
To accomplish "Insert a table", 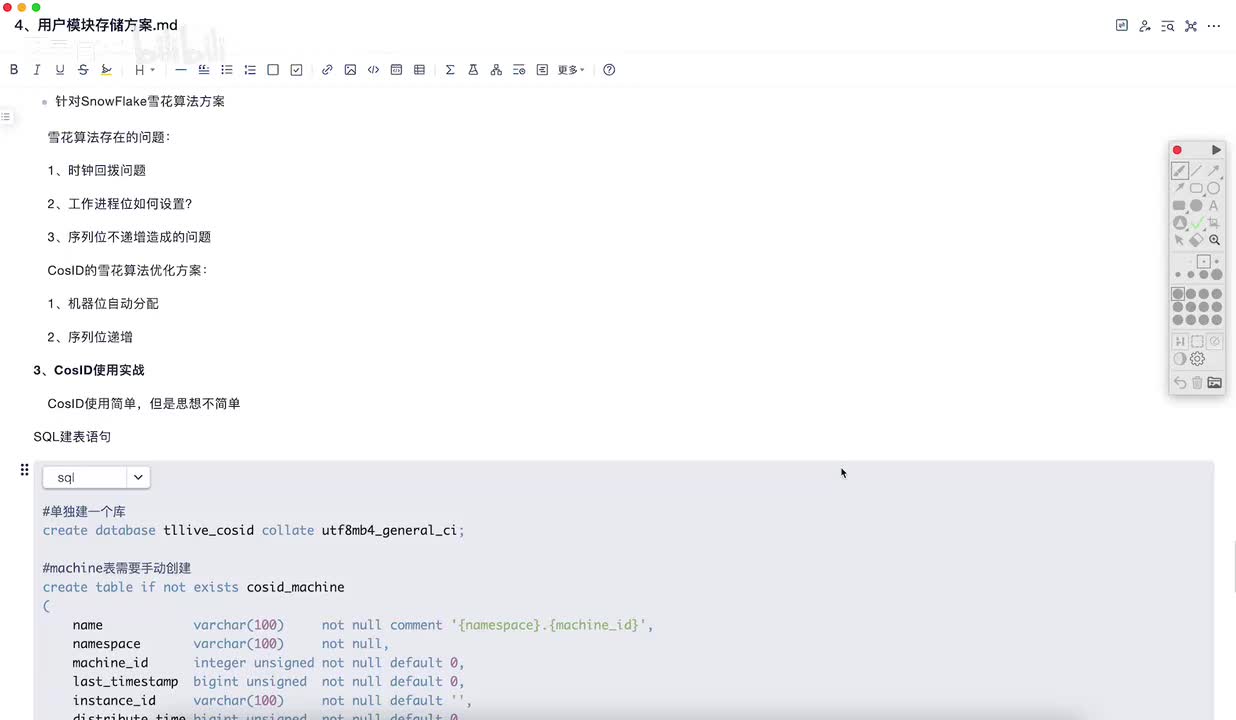I will [419, 70].
